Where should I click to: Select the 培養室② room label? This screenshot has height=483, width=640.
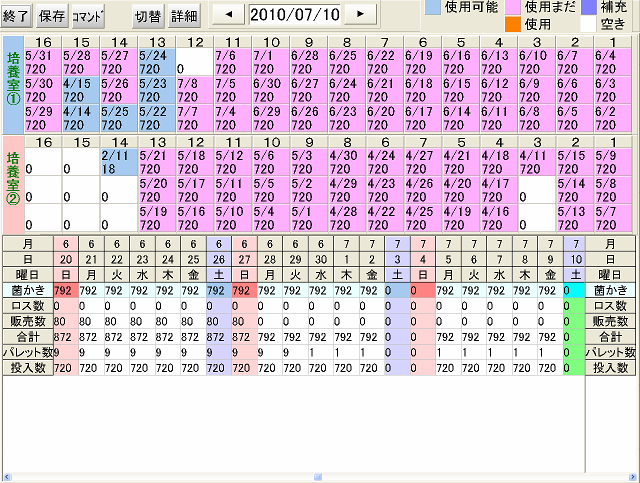pos(13,185)
